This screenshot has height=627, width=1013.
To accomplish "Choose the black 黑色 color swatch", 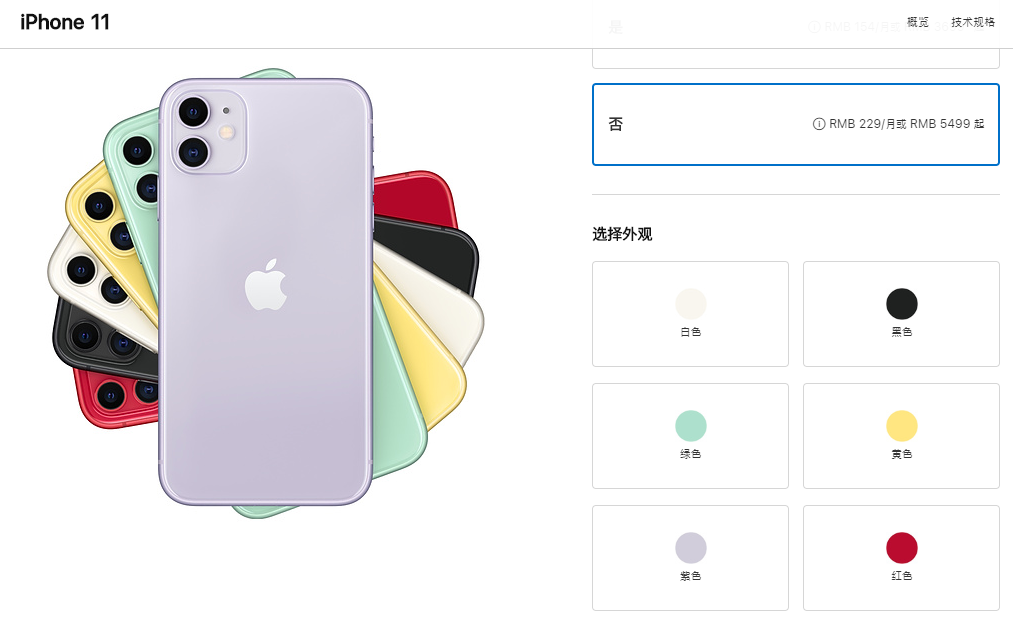I will click(901, 314).
